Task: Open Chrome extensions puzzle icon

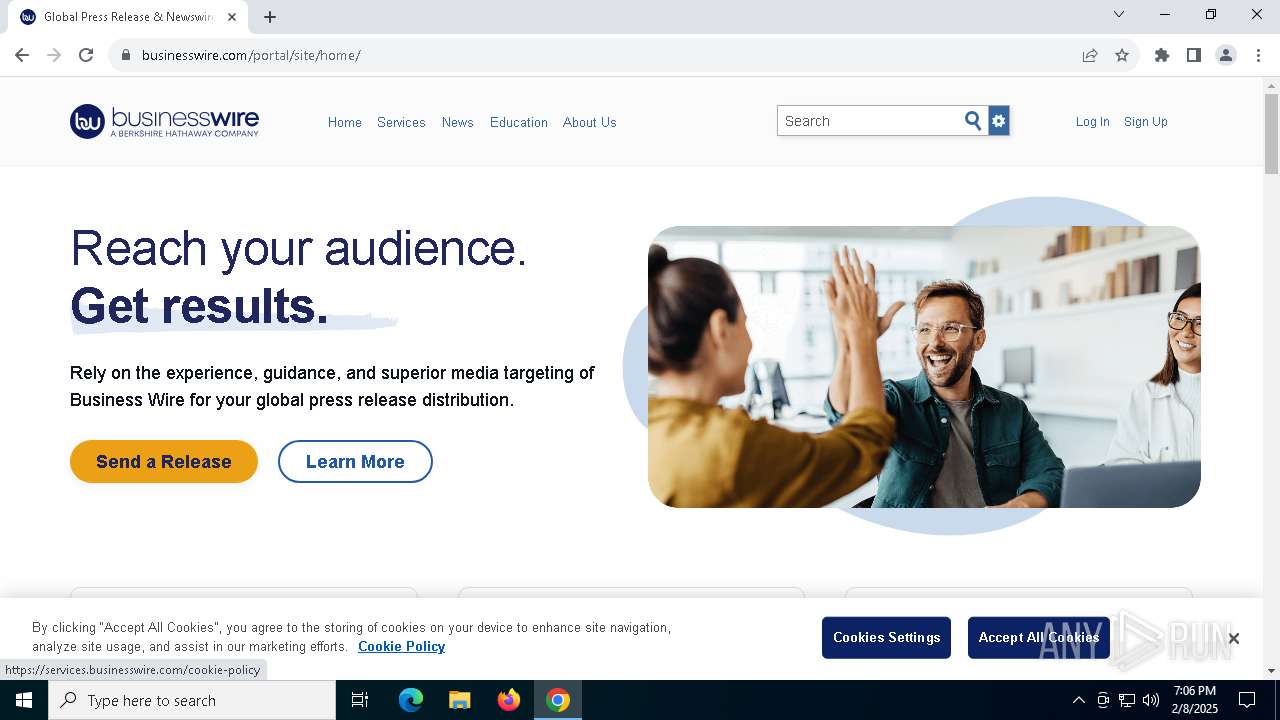Action: (1162, 55)
